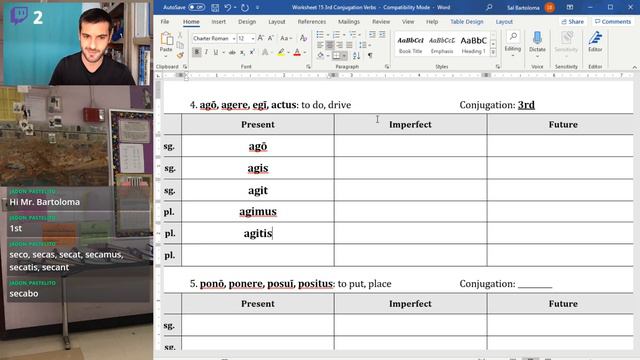Toggle Underline formatting

(x=216, y=52)
